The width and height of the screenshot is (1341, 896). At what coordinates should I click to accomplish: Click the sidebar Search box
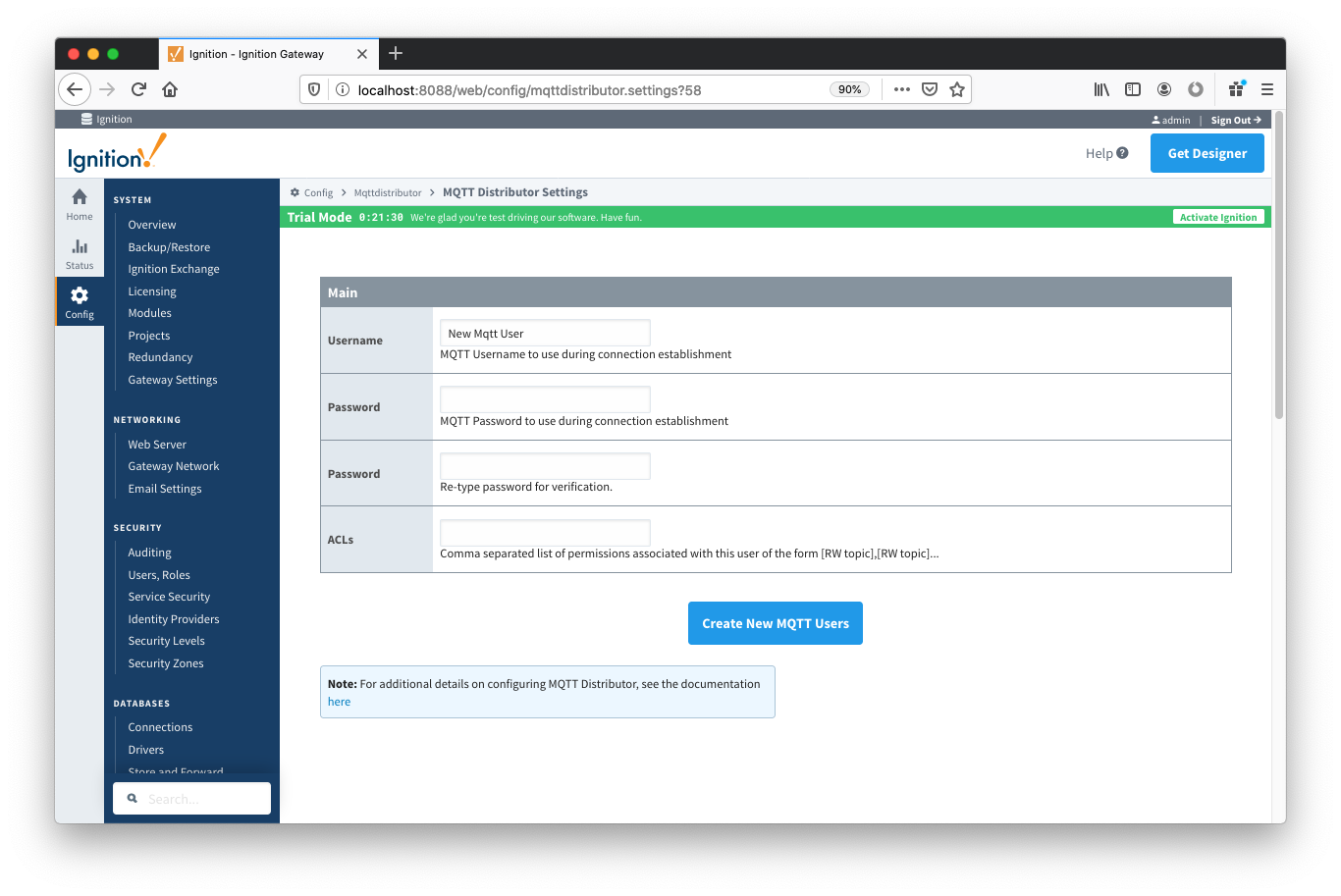tap(191, 799)
